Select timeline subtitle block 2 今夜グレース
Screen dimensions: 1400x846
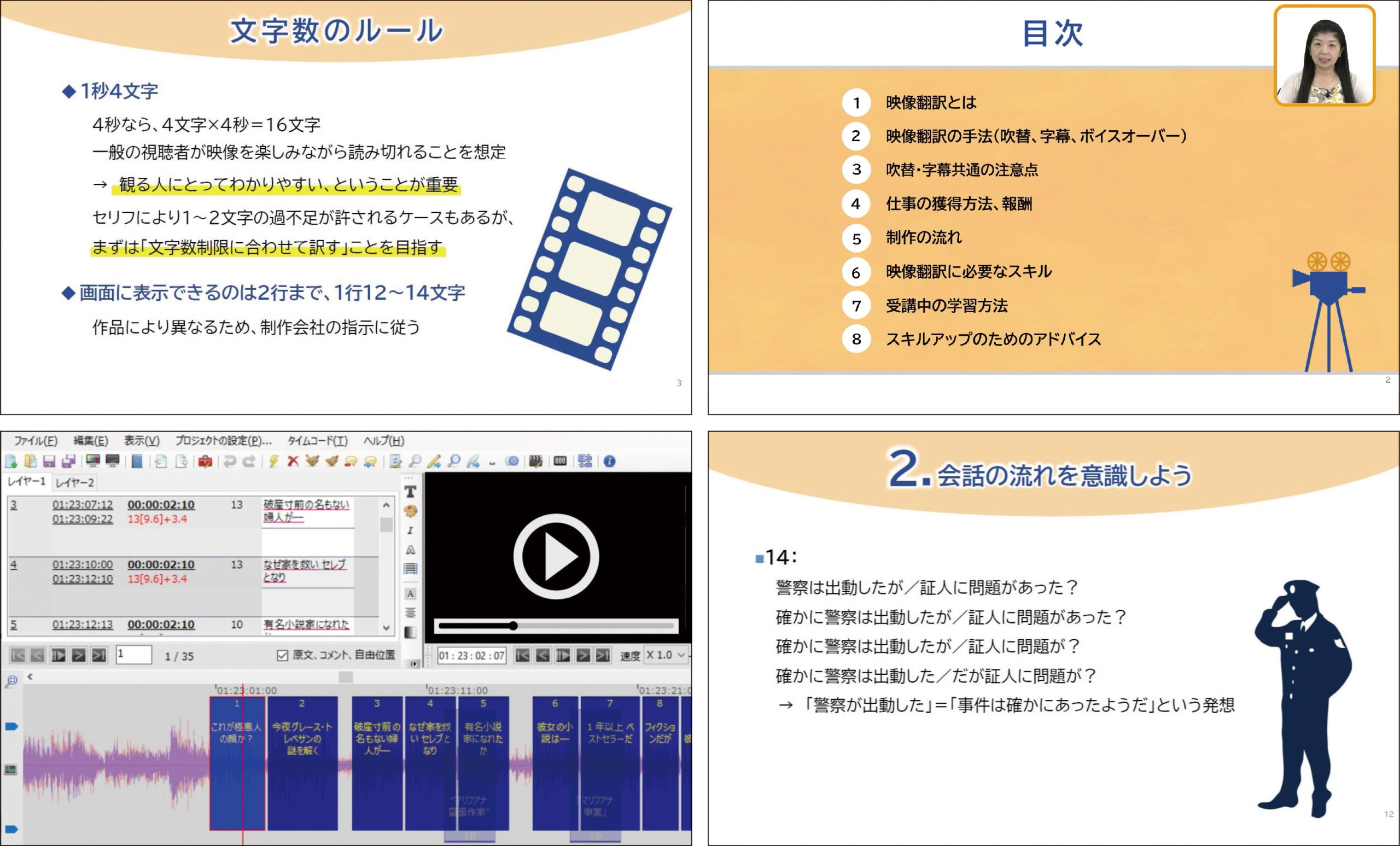pyautogui.click(x=302, y=763)
